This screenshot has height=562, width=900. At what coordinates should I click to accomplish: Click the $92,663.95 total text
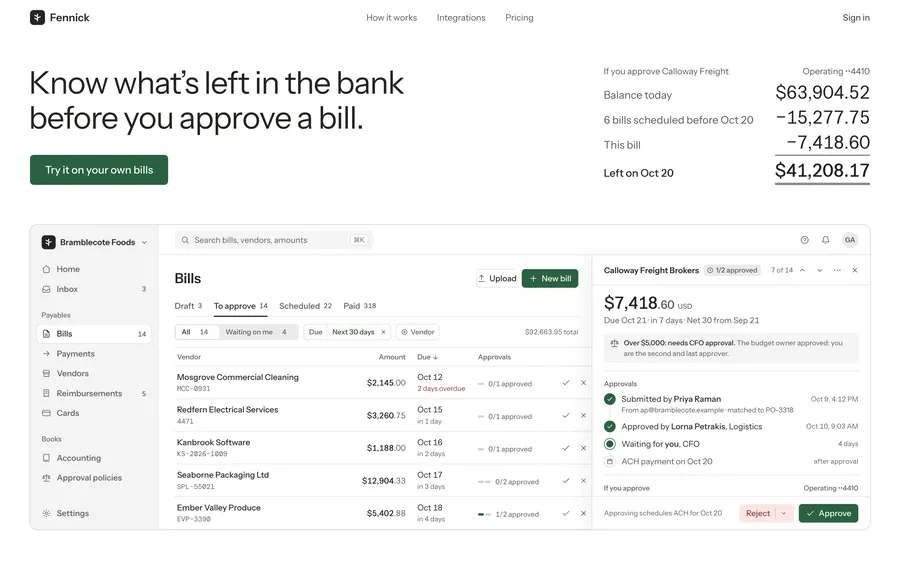551,332
